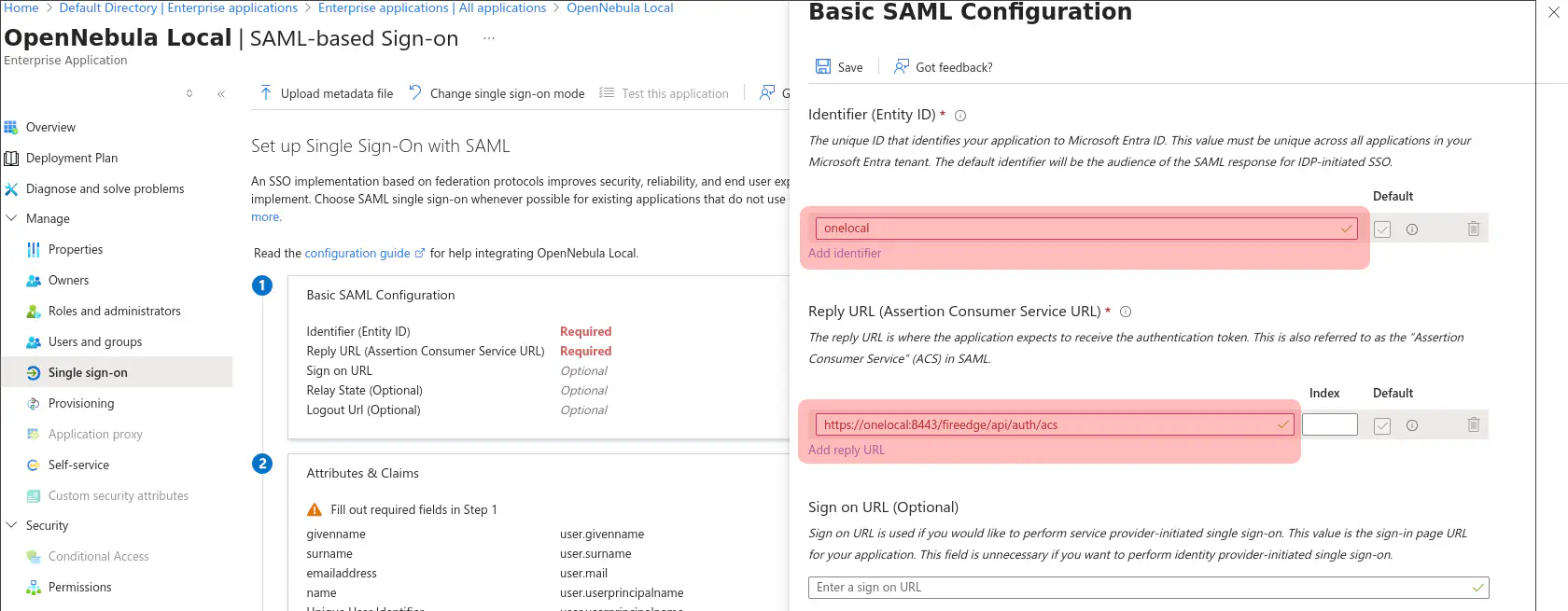Collapse the Security section
The height and width of the screenshot is (611, 1568).
(x=11, y=525)
